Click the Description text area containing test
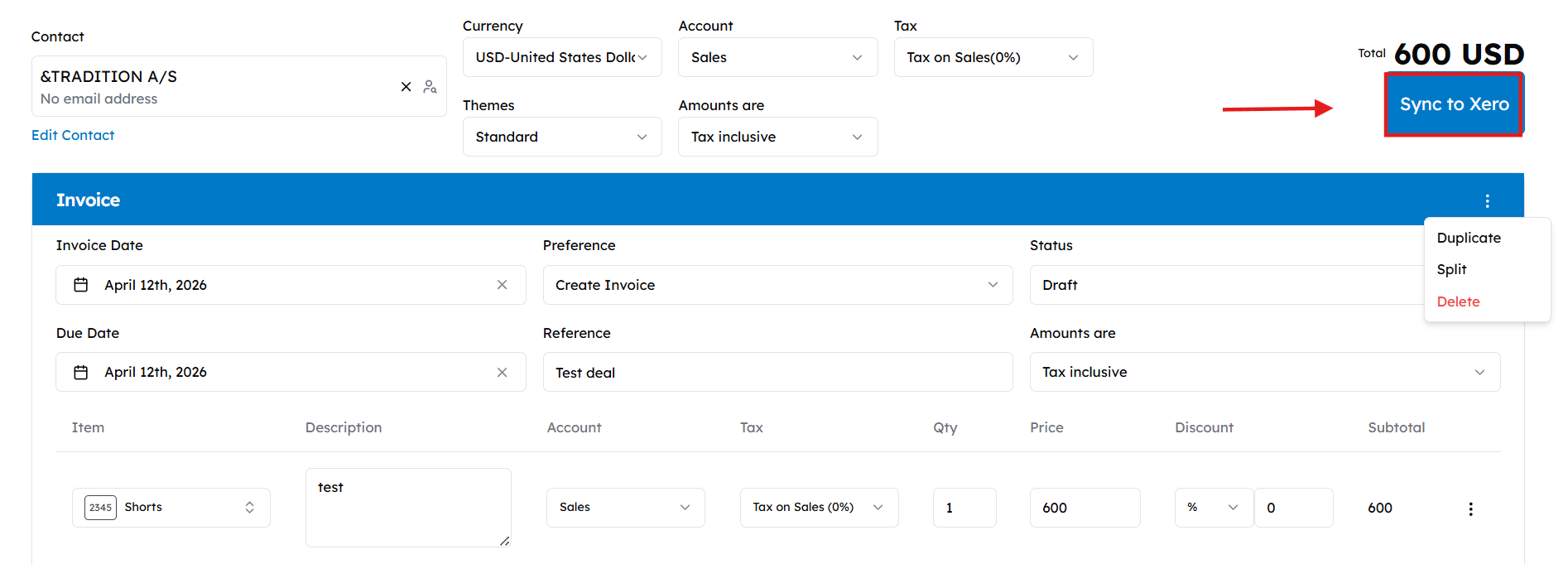 [x=408, y=508]
